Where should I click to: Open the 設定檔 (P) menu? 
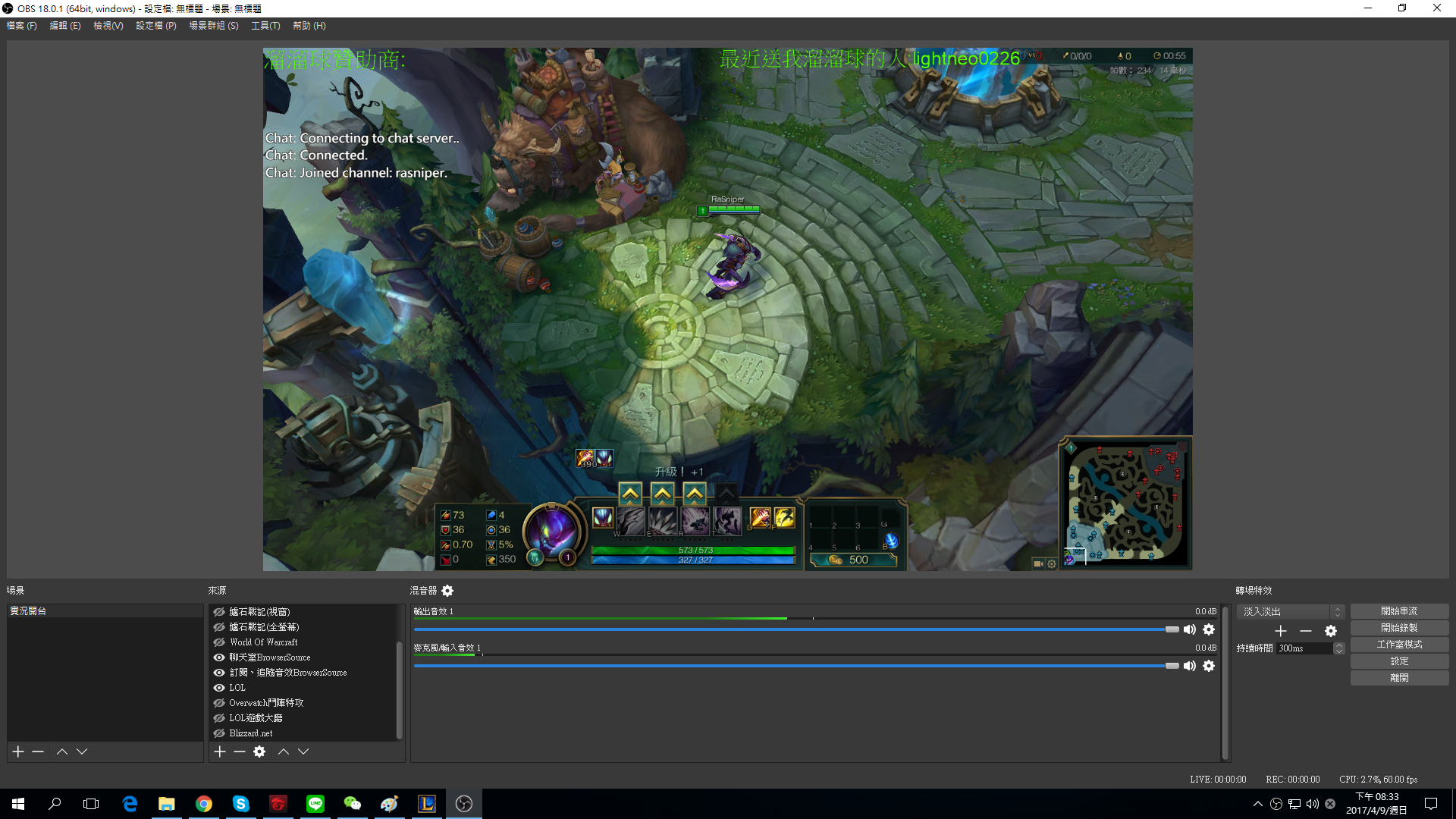point(156,26)
